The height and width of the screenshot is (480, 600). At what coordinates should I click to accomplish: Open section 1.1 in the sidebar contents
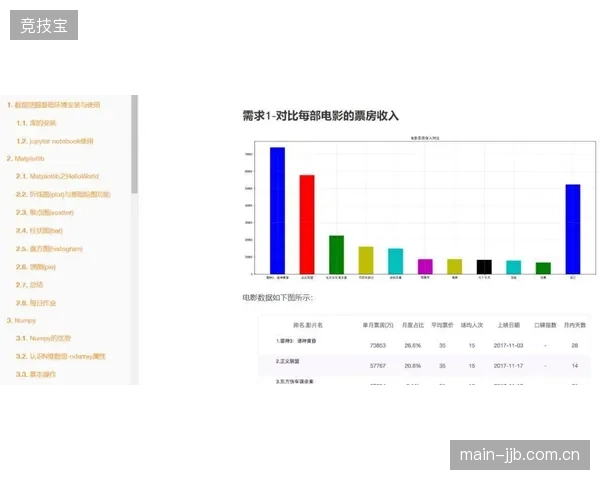click(x=36, y=123)
